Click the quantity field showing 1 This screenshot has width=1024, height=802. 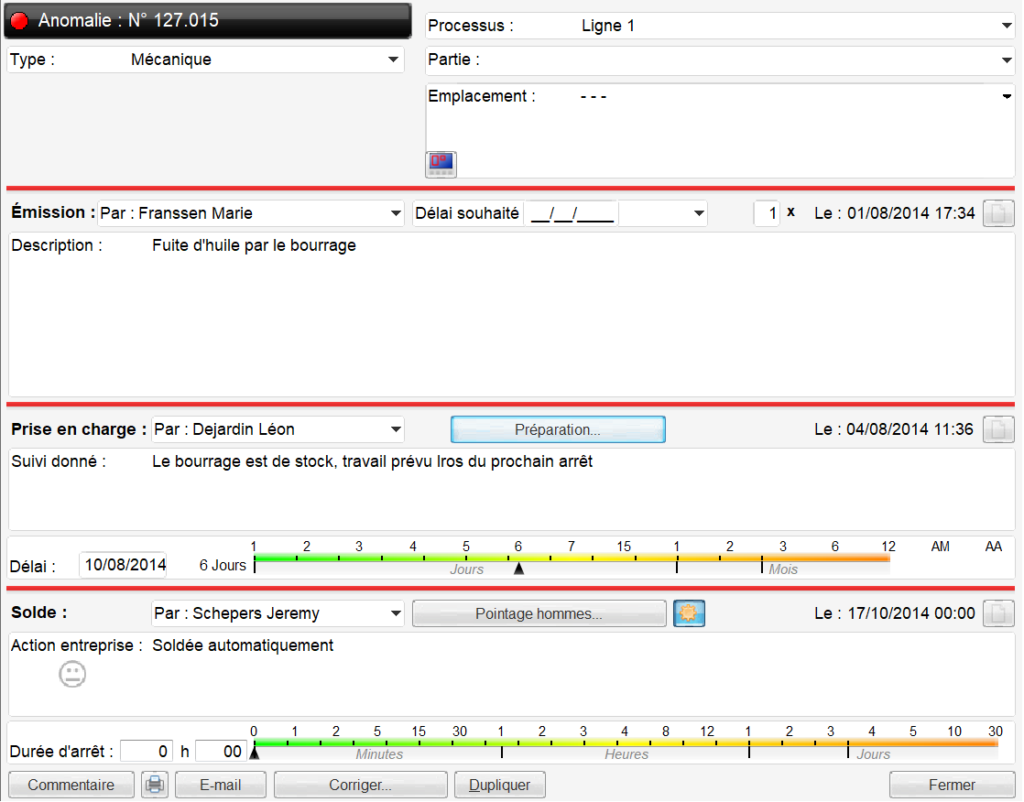click(767, 214)
